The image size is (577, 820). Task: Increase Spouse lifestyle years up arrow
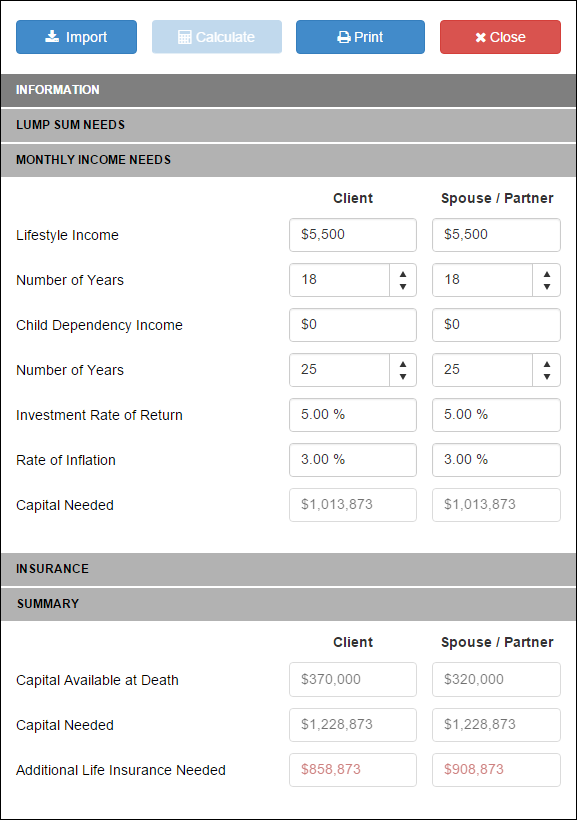[547, 274]
